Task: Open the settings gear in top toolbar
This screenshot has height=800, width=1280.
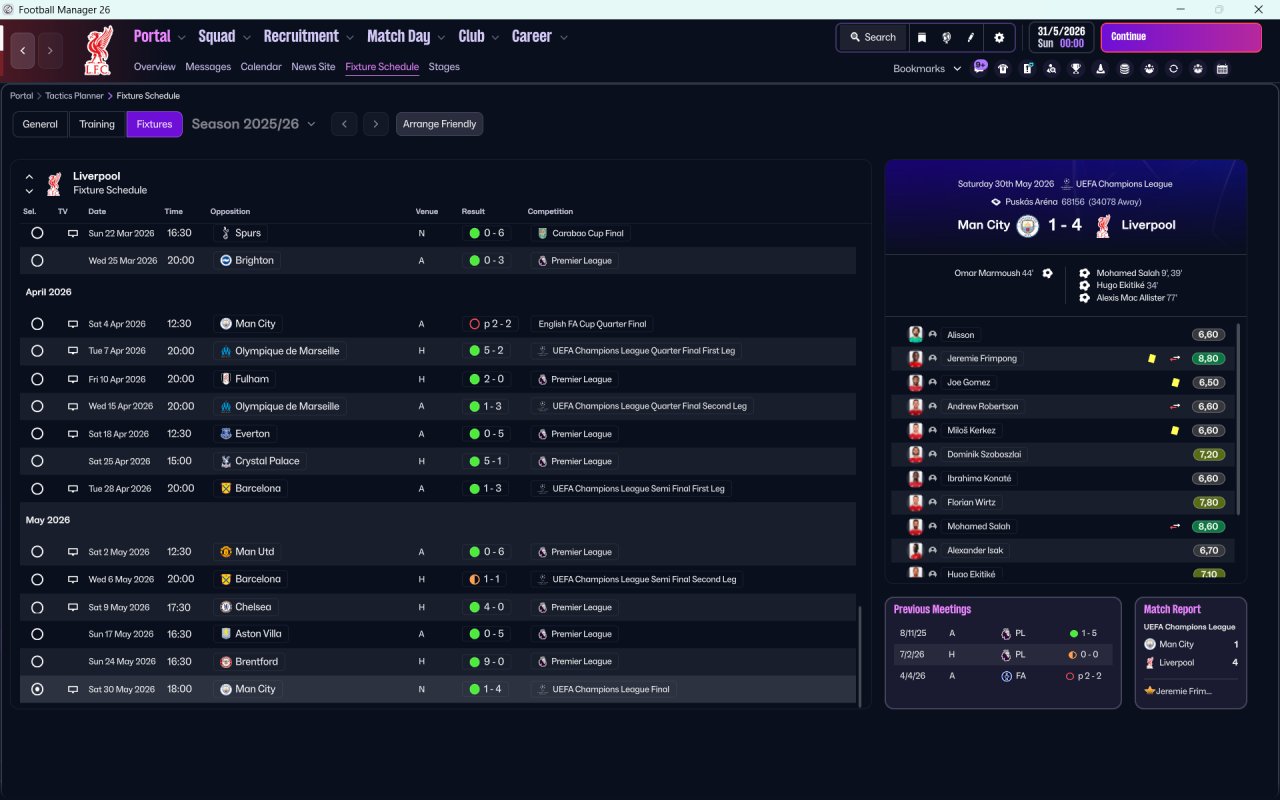Action: click(x=998, y=38)
